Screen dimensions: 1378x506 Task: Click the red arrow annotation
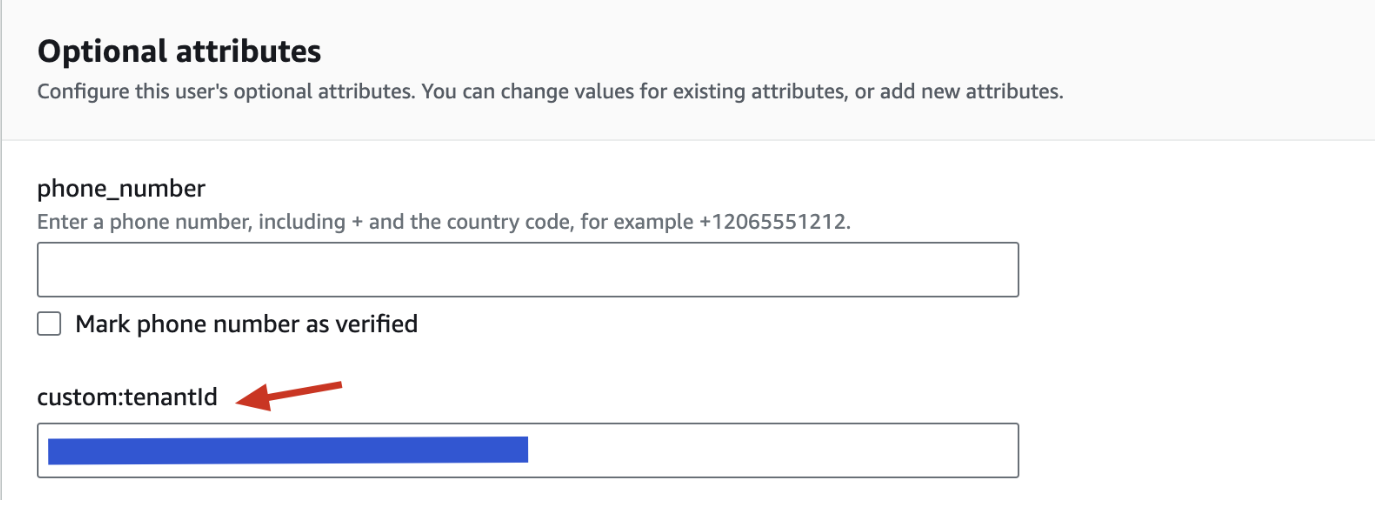290,394
